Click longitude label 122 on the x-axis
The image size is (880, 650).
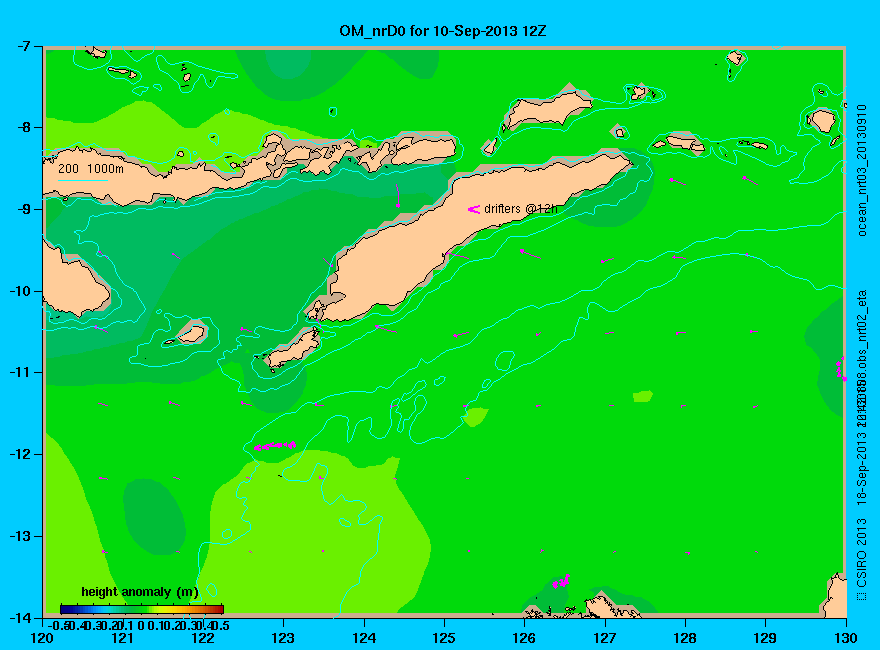click(203, 638)
